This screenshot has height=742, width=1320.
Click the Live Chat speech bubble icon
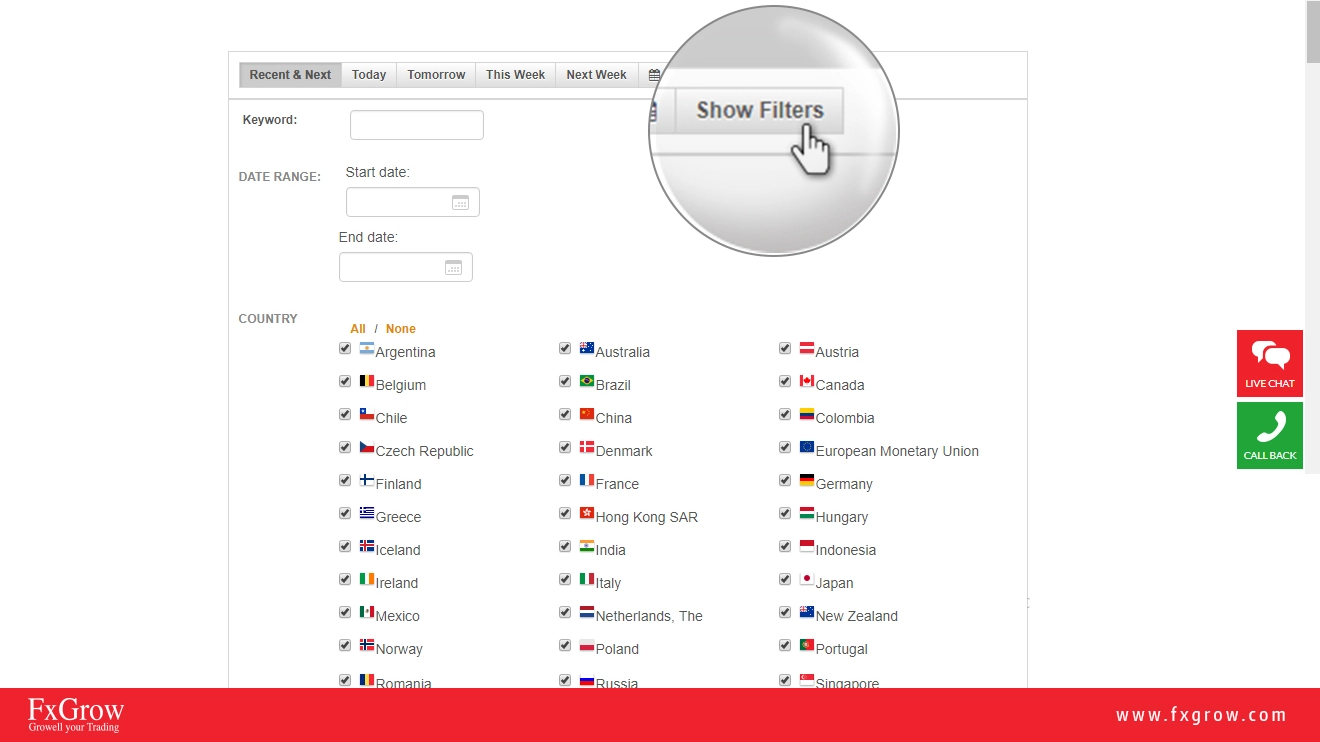click(x=1270, y=356)
